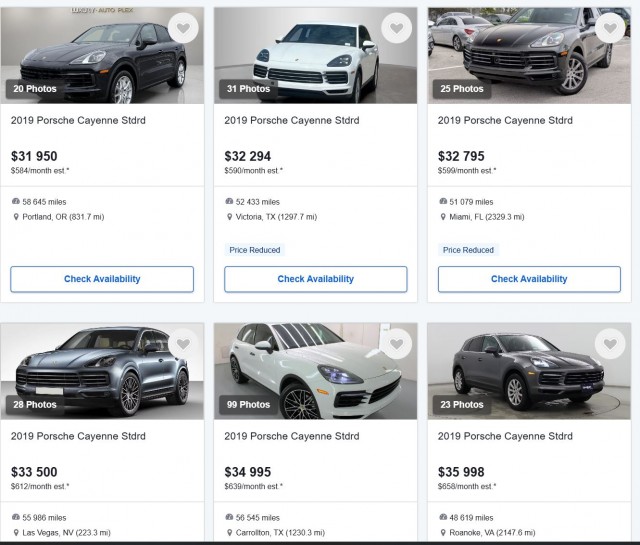Check Availability for the $32 294 Cayenne

(x=316, y=279)
